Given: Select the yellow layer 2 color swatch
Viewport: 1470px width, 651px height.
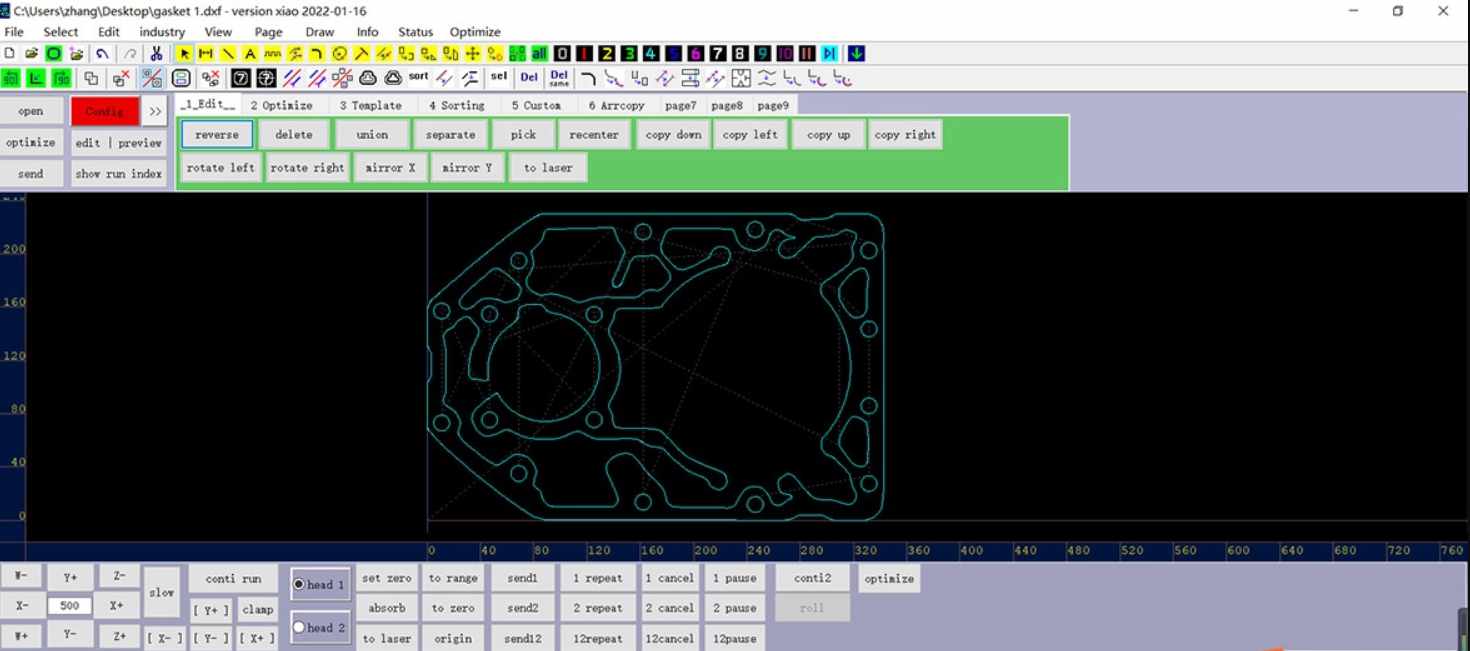Looking at the screenshot, I should 606,53.
